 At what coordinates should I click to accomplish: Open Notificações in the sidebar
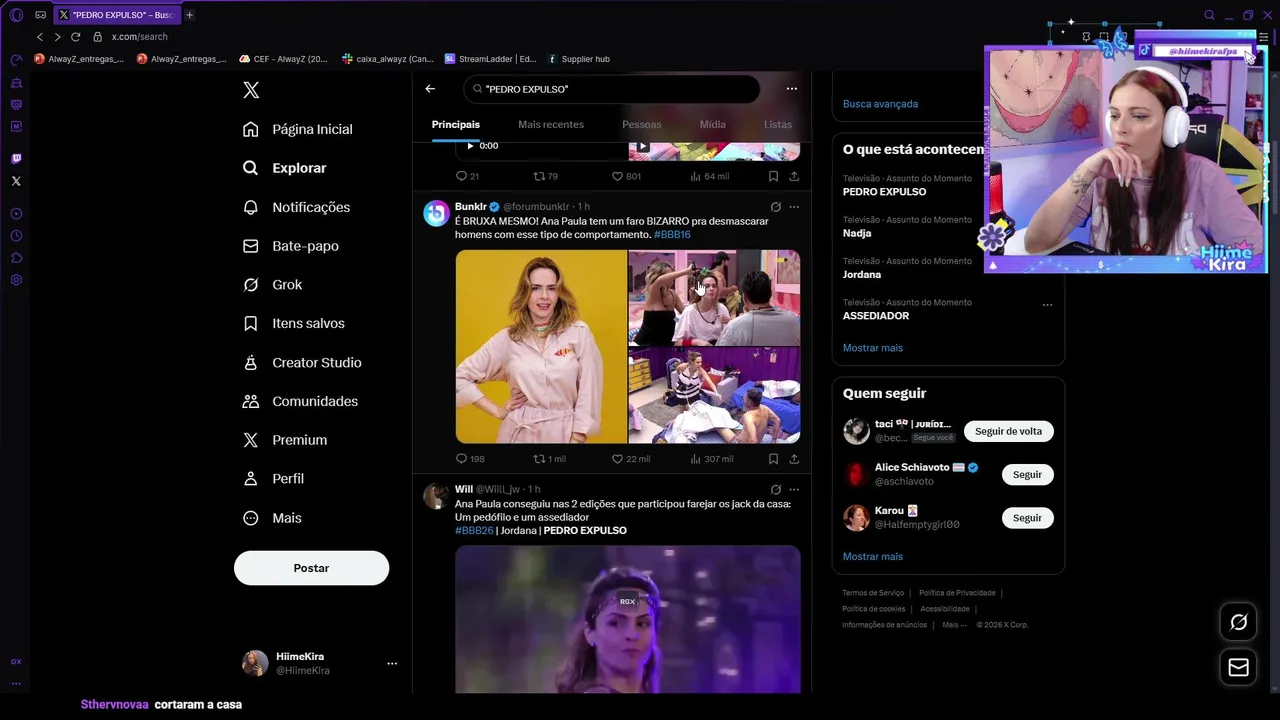[x=296, y=207]
